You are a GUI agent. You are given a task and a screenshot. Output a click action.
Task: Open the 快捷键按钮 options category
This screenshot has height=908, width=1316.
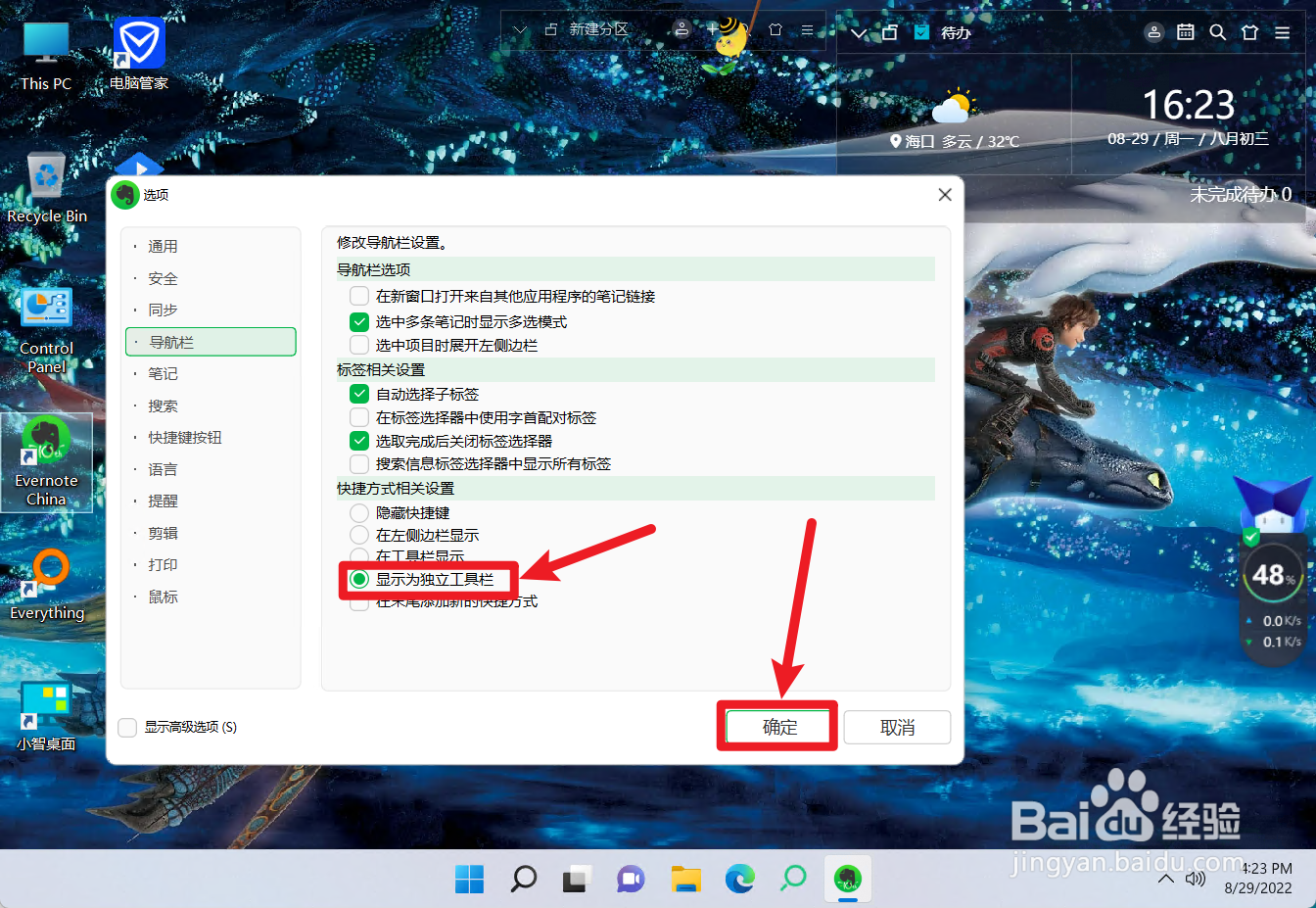point(211,437)
